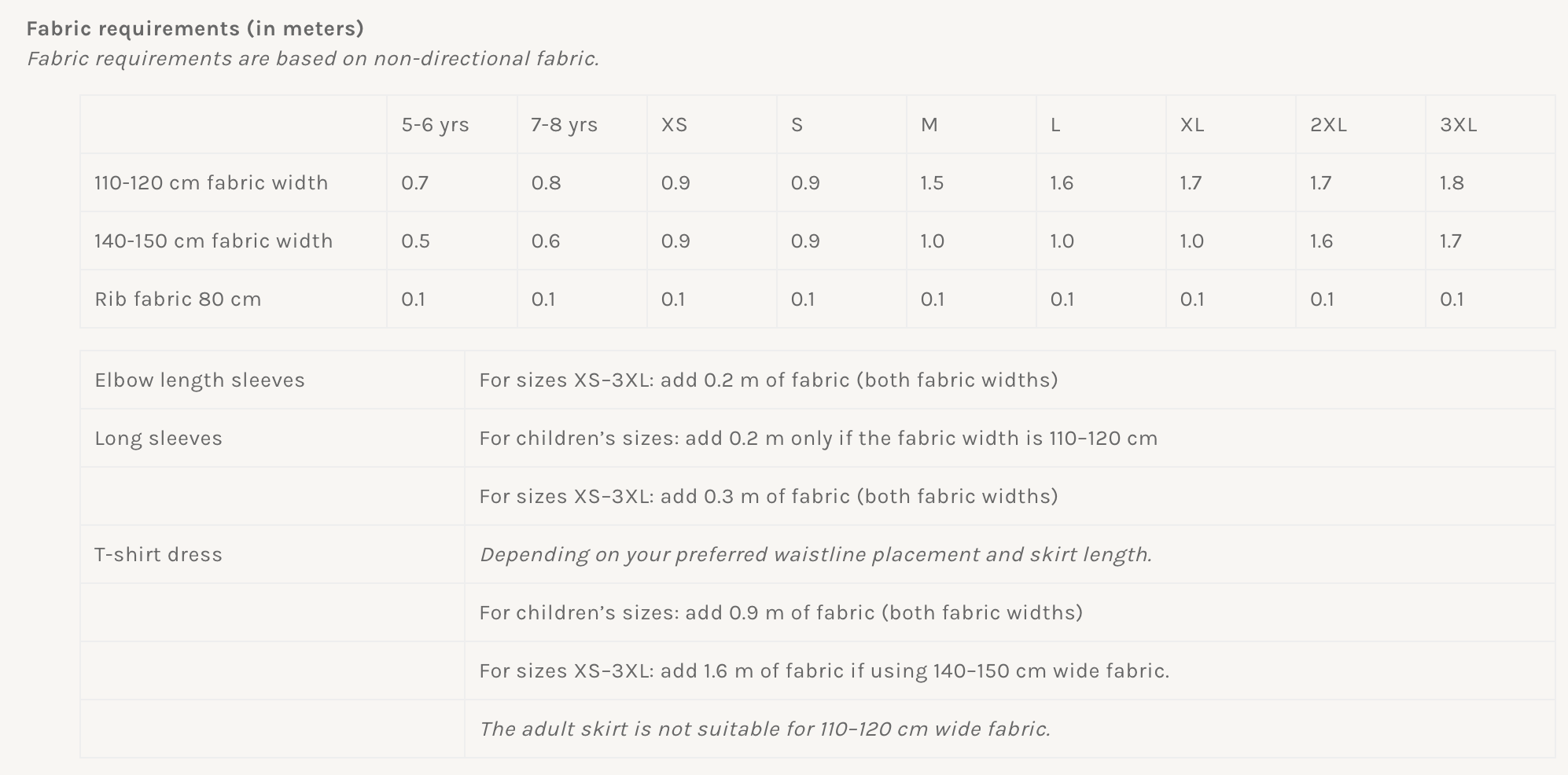
Task: Select the '140-150 cm fabric width' row label
Action: pyautogui.click(x=214, y=241)
